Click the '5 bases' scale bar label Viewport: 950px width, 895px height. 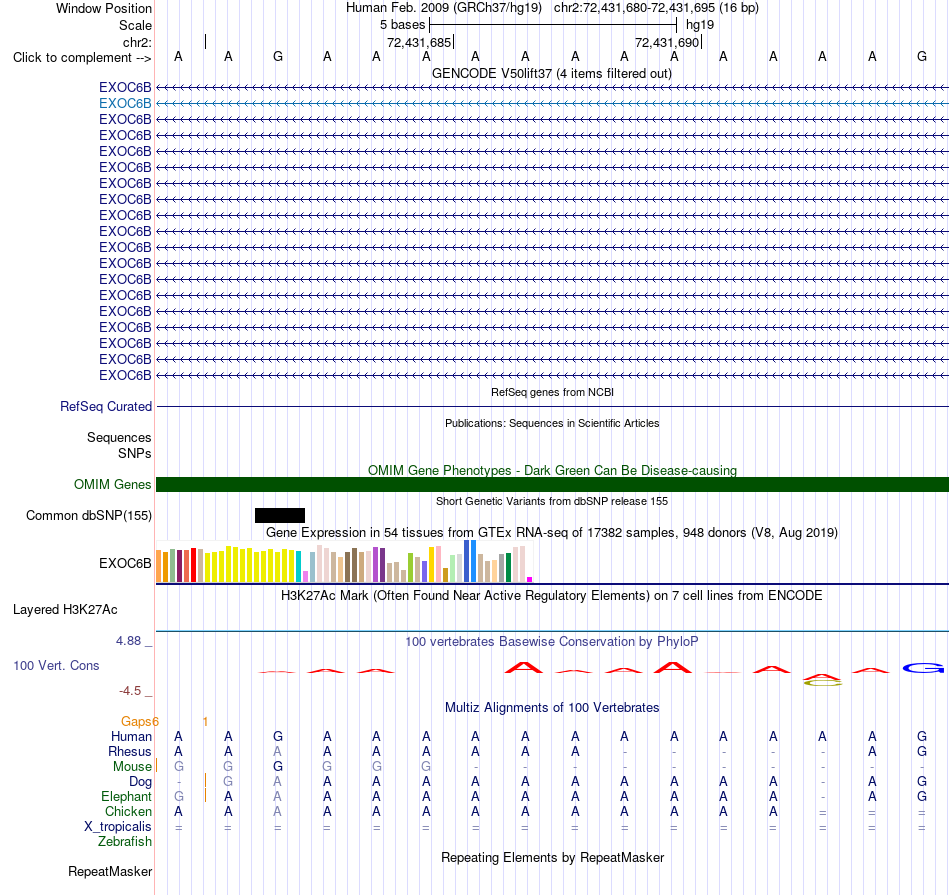coord(402,25)
